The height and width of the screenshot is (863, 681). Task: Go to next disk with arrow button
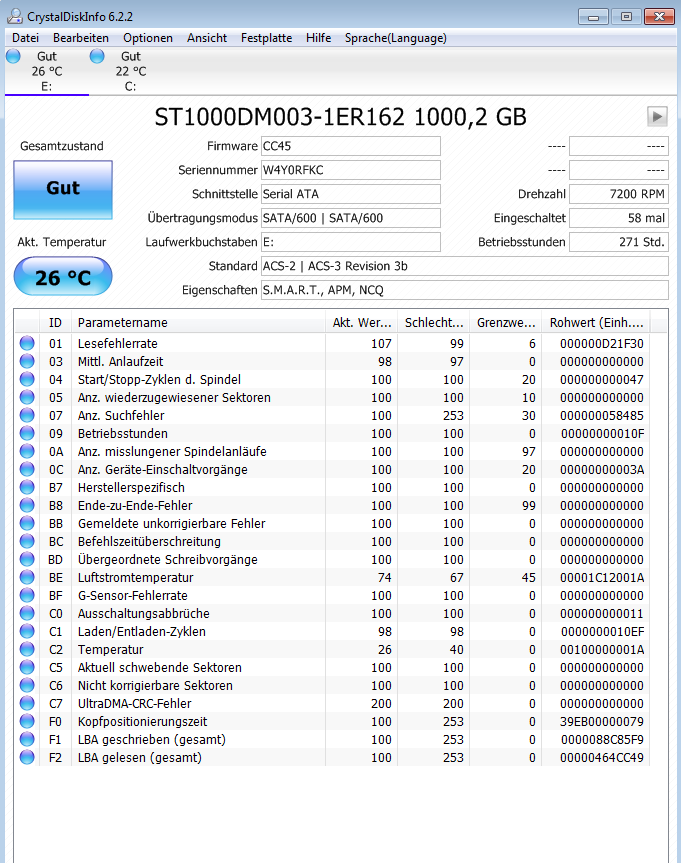click(657, 117)
